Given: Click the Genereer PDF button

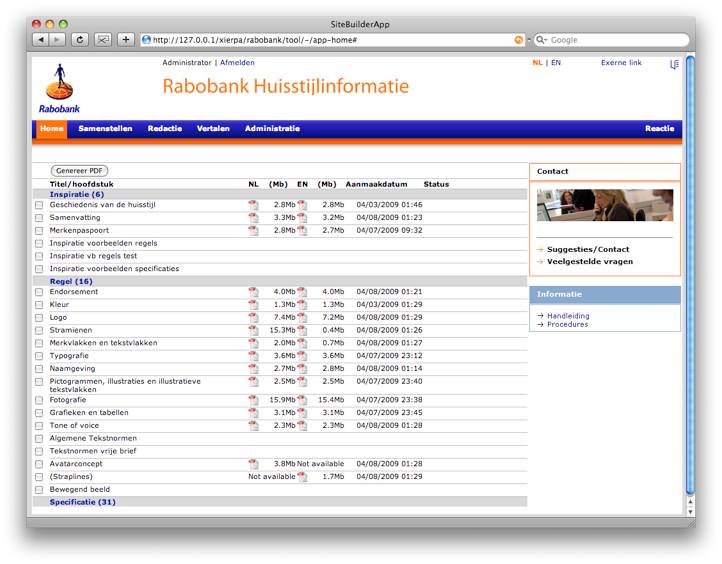Looking at the screenshot, I should click(79, 171).
